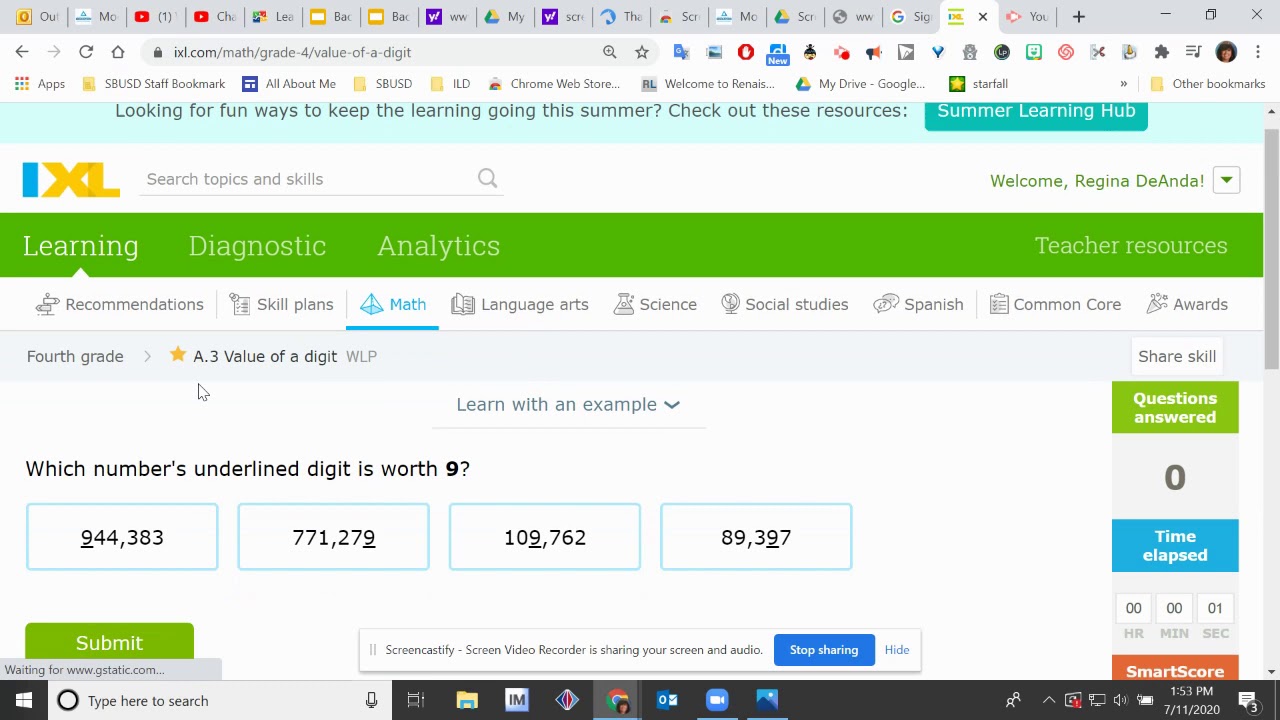Toggle the gold star next to A.3

[x=178, y=355]
